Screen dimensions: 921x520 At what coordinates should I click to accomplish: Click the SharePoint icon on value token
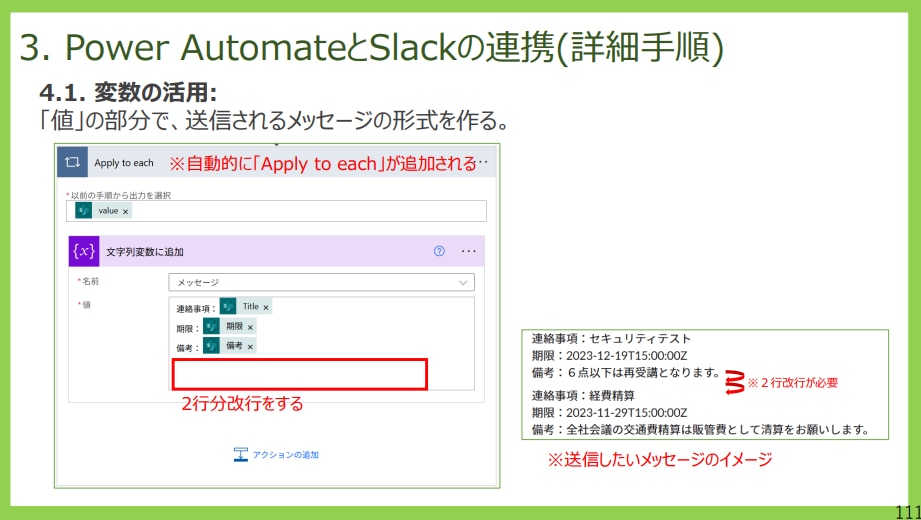pos(83,211)
